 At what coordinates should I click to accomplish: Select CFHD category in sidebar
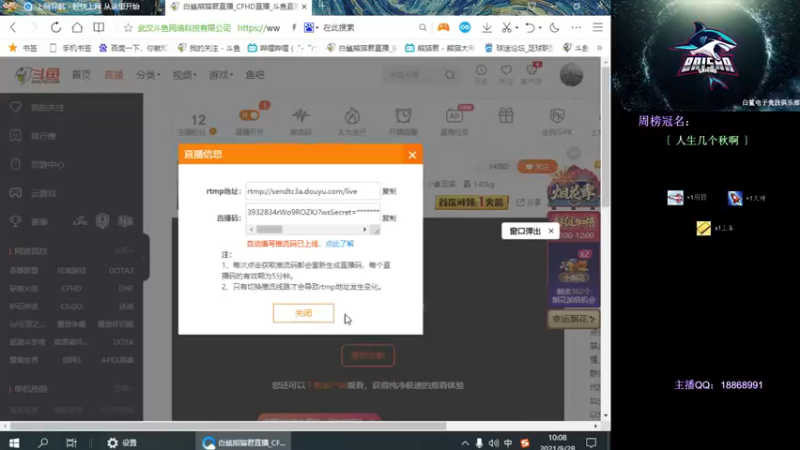pos(71,289)
